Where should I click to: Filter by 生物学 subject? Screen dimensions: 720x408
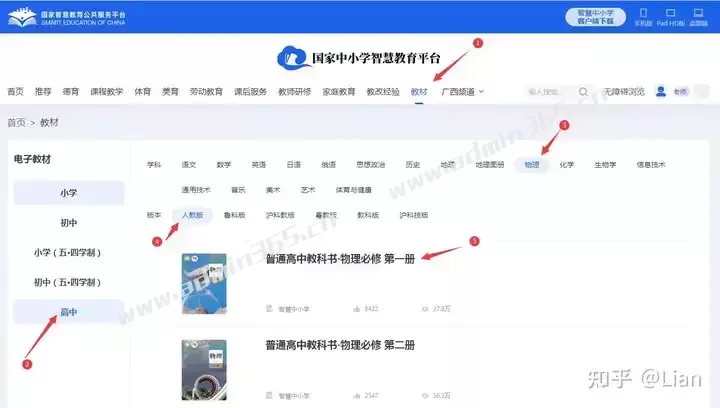605,164
